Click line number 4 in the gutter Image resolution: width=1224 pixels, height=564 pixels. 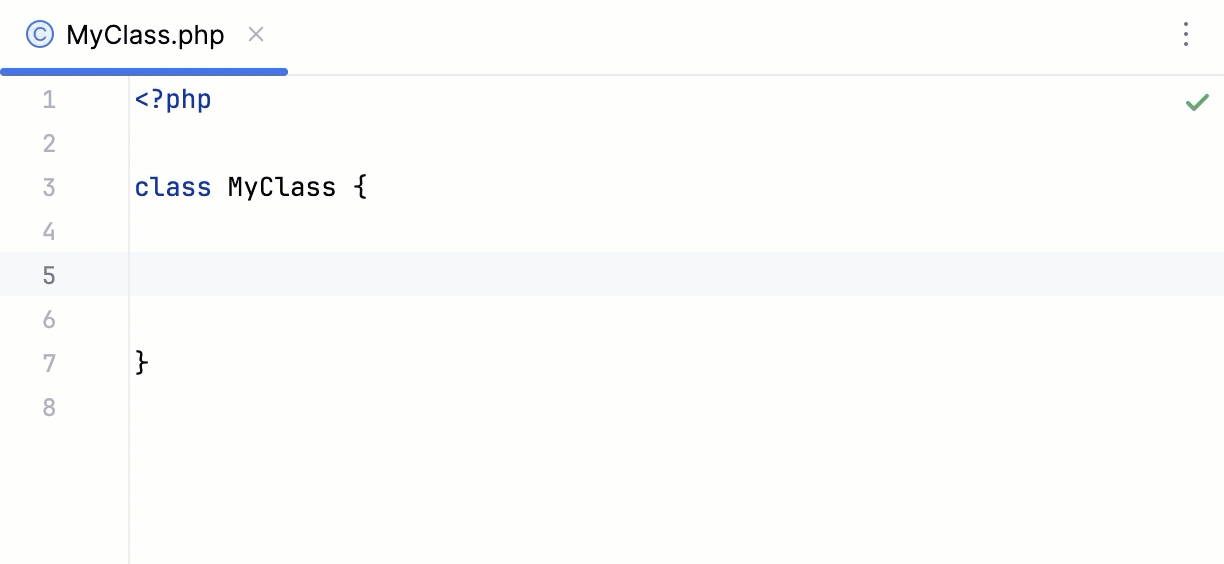tap(49, 232)
